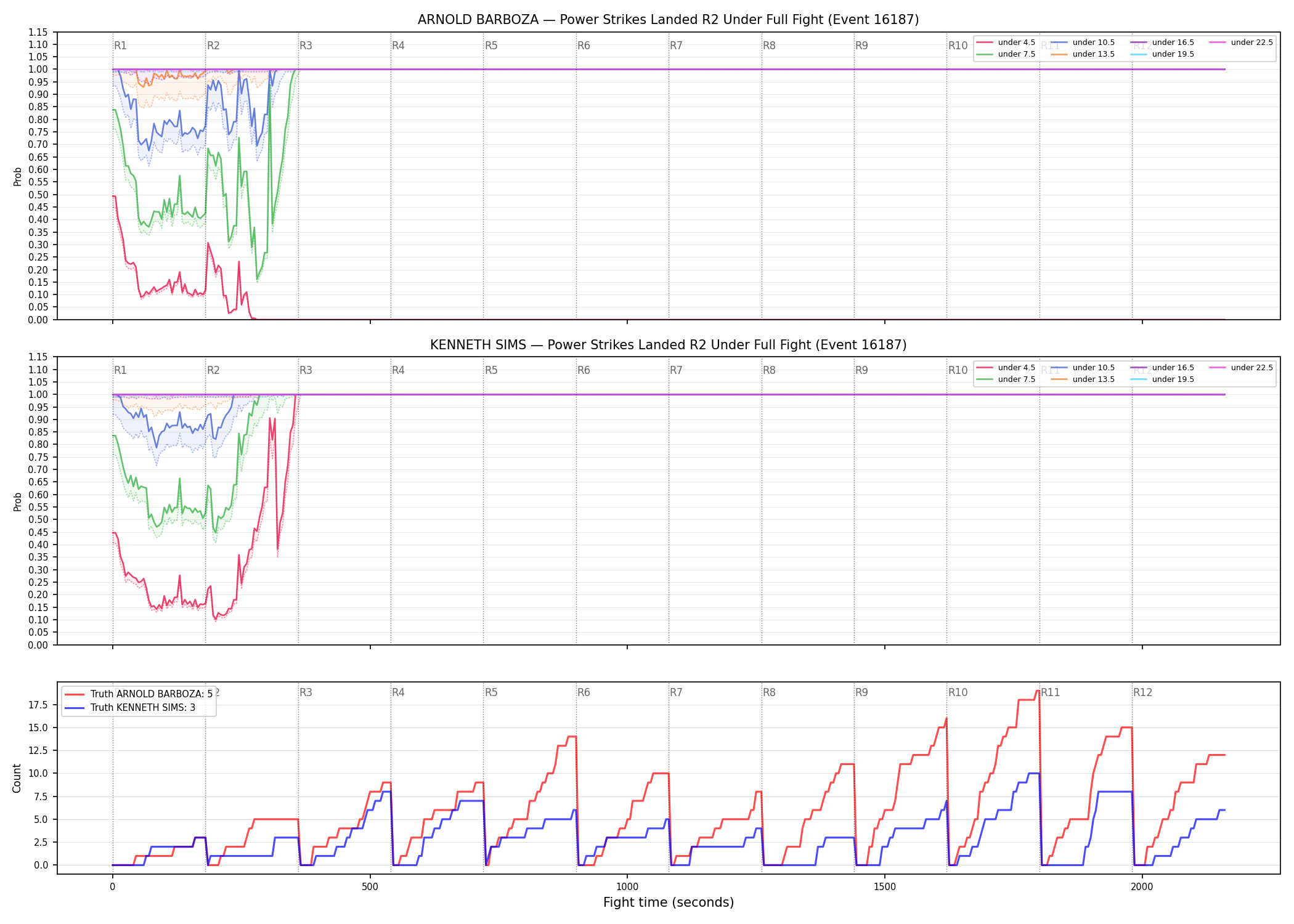
Task: Click the red line swatch beside 'Truth ARNOLD BARBOZA'
Action: (75, 694)
